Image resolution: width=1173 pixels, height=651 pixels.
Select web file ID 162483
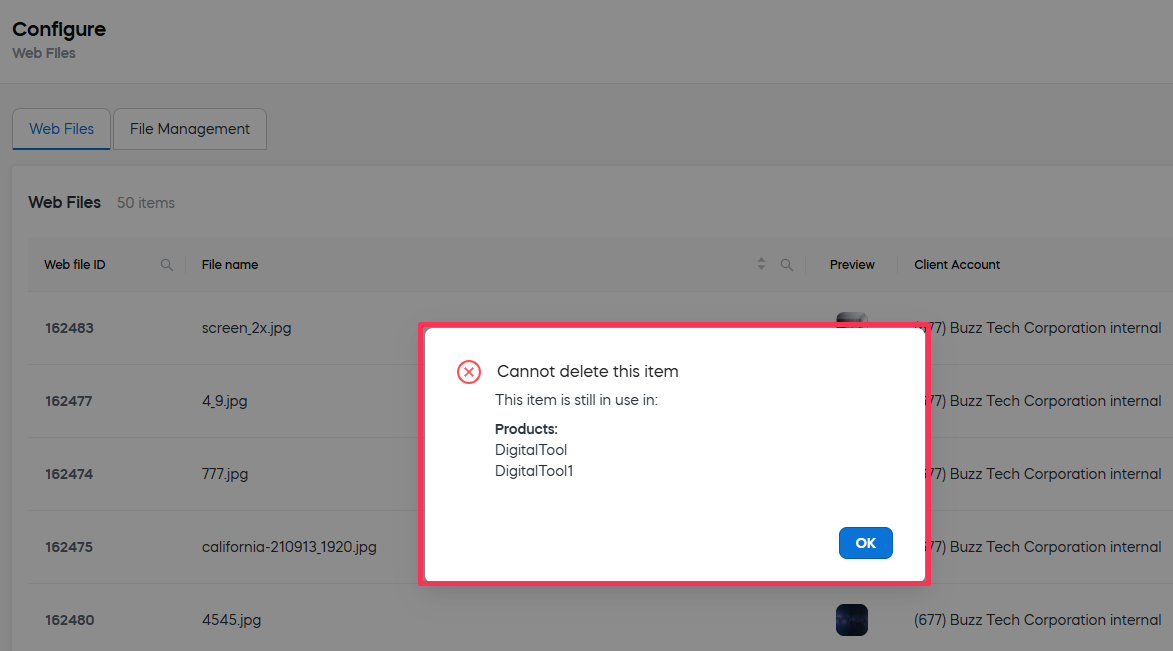point(69,328)
